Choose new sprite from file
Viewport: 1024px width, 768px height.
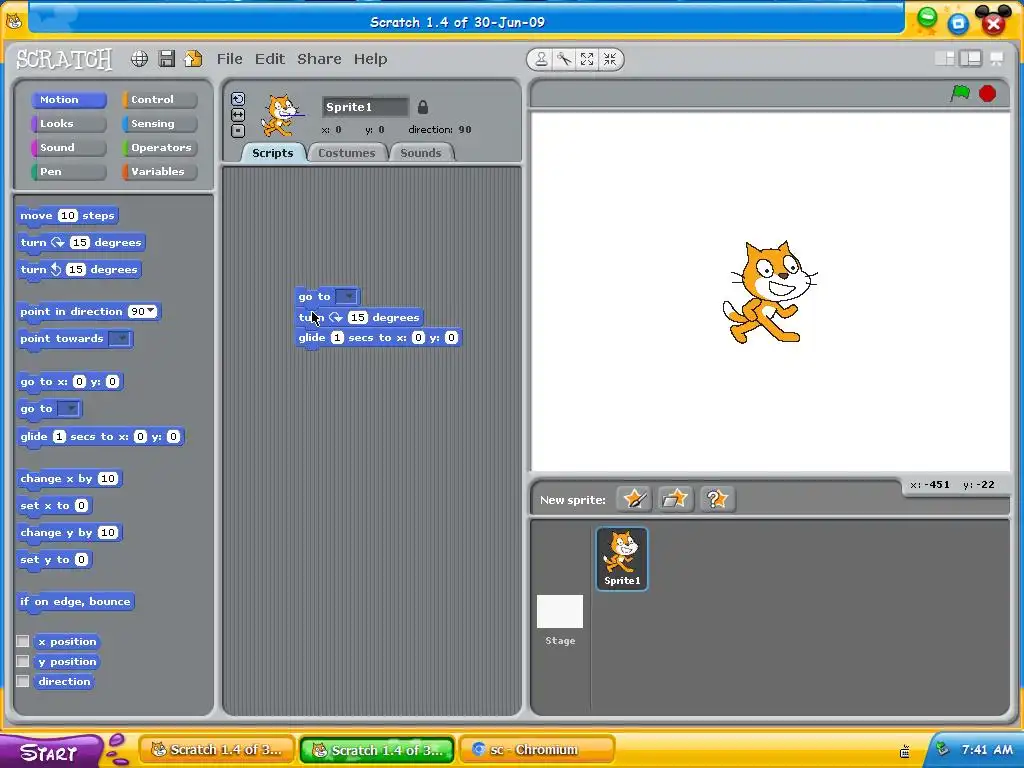click(x=675, y=499)
